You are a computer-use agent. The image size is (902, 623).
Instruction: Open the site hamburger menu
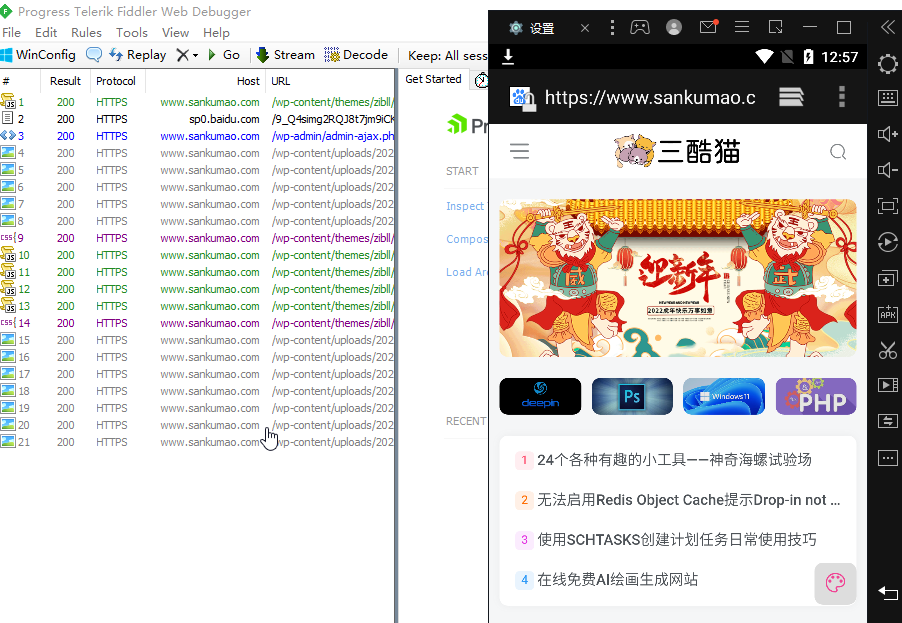(519, 152)
